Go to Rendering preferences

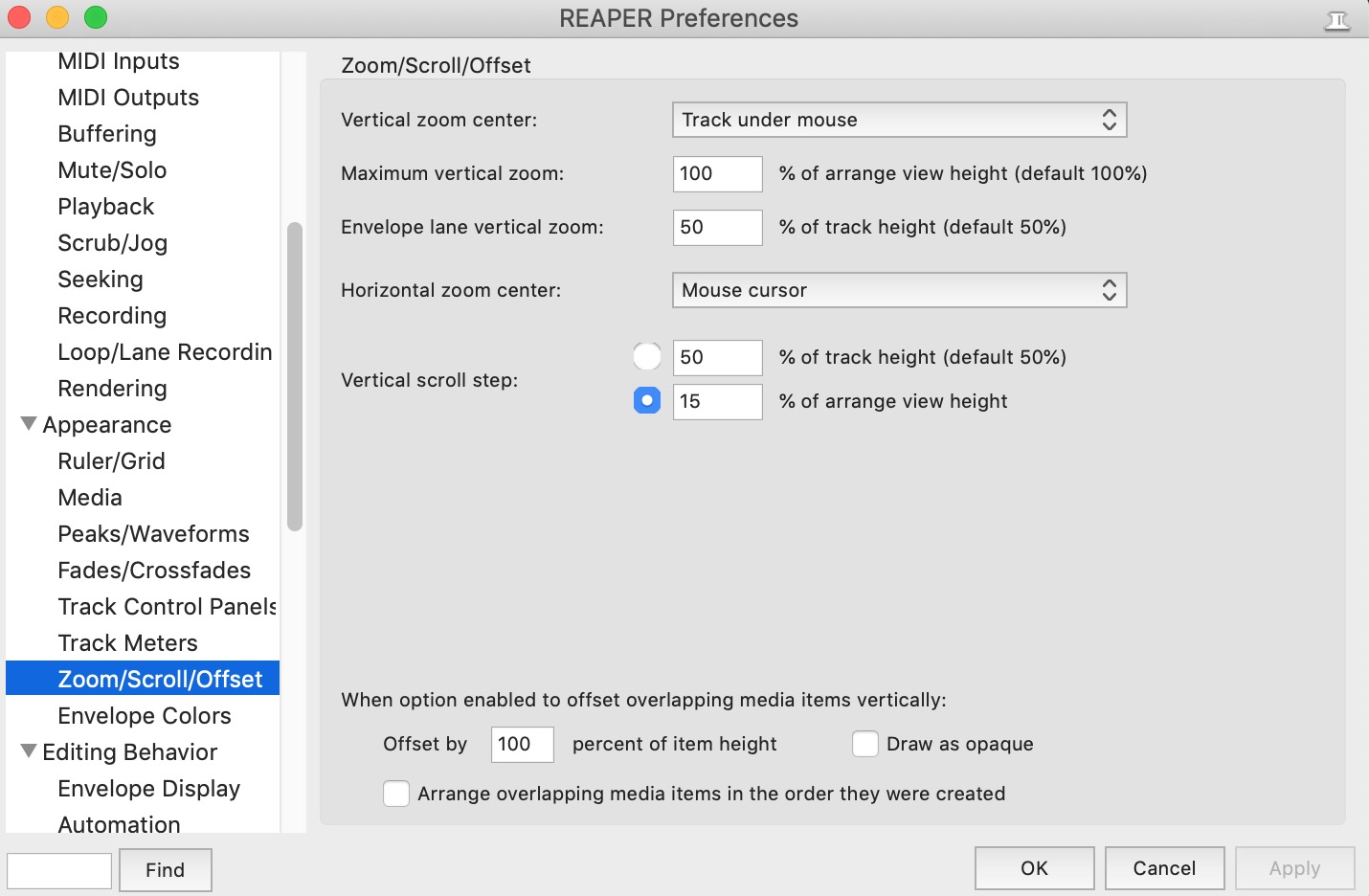(112, 389)
